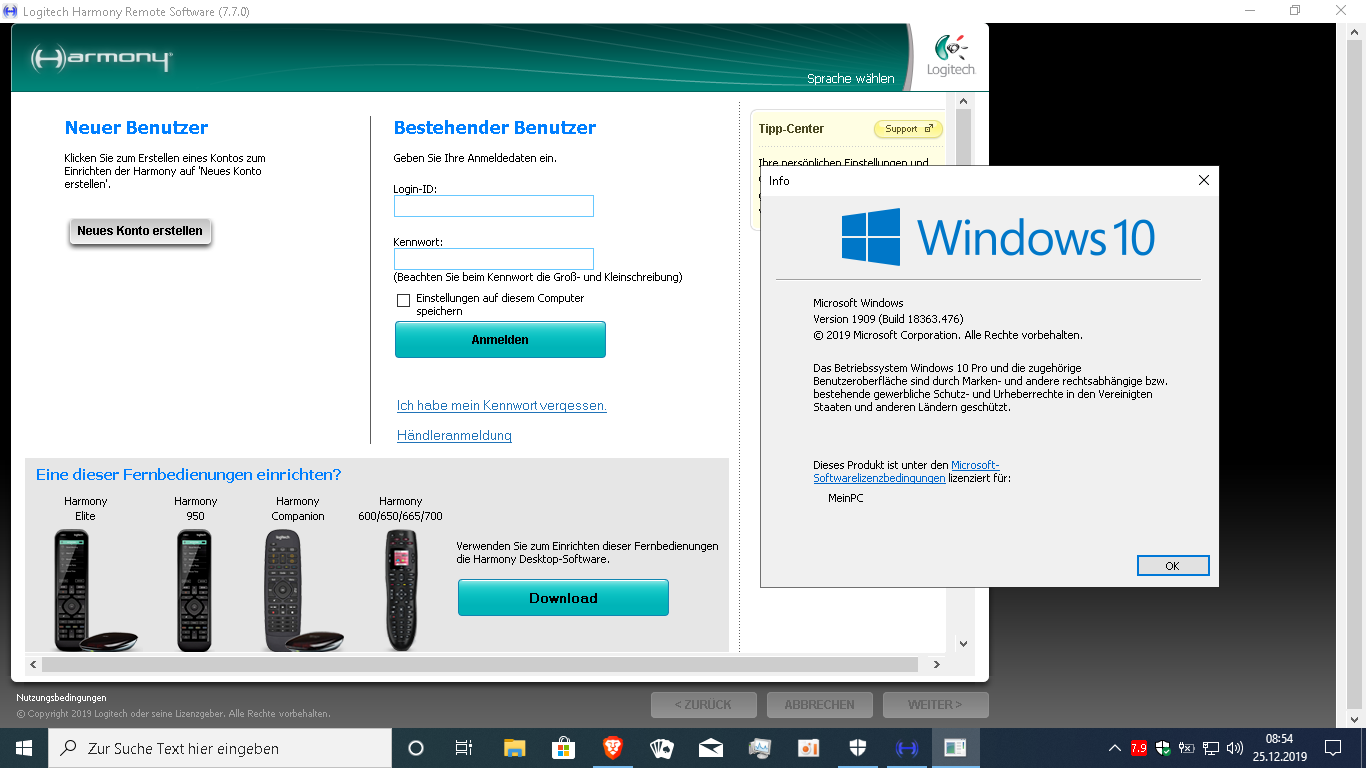Image resolution: width=1366 pixels, height=768 pixels.
Task: Open network tray icon
Action: [x=1211, y=748]
